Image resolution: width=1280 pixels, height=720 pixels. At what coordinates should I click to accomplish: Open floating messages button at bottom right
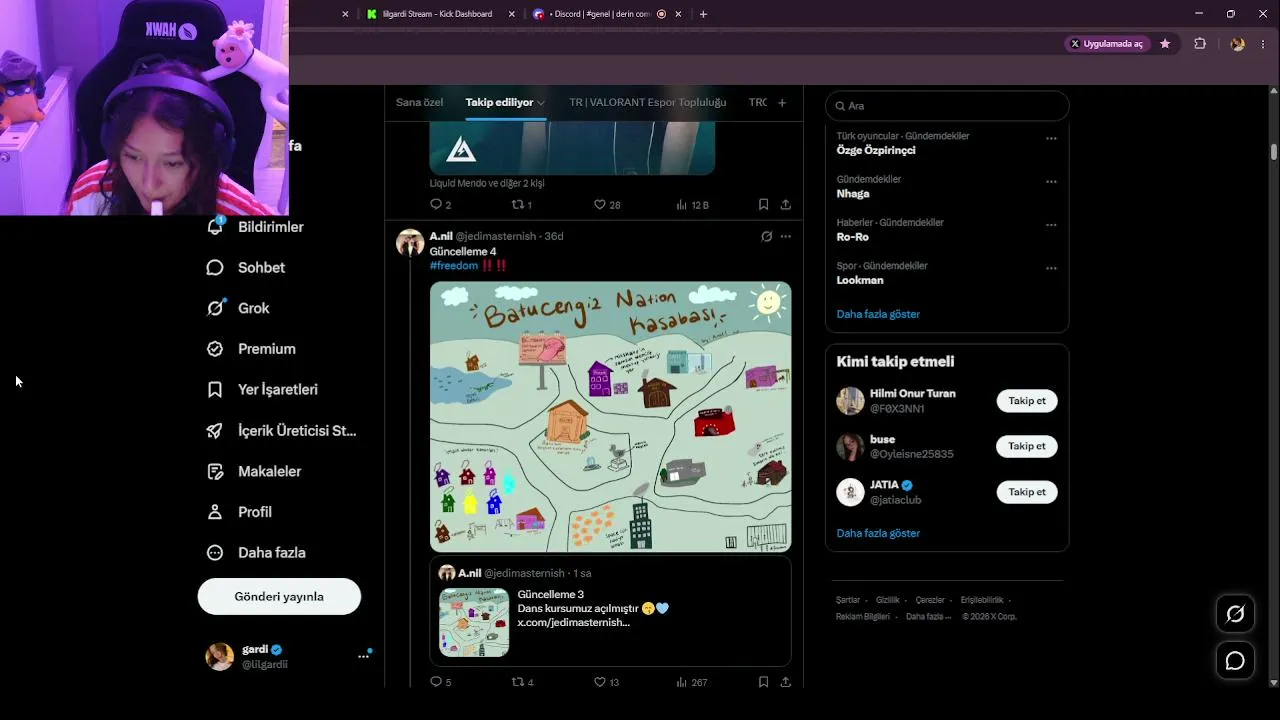pos(1235,661)
